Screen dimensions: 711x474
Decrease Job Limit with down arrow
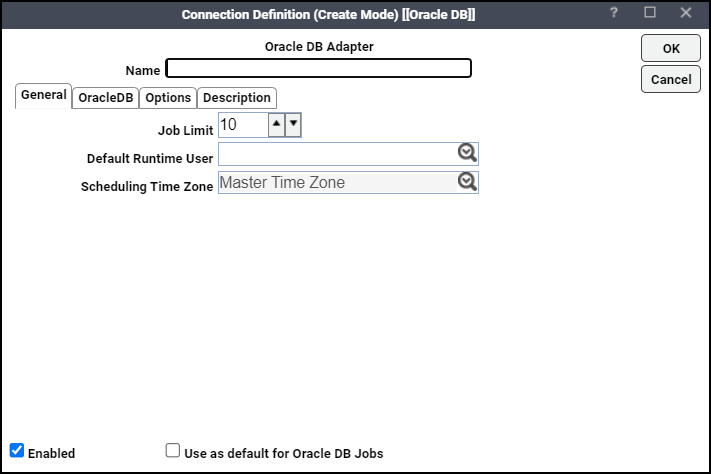(x=293, y=125)
